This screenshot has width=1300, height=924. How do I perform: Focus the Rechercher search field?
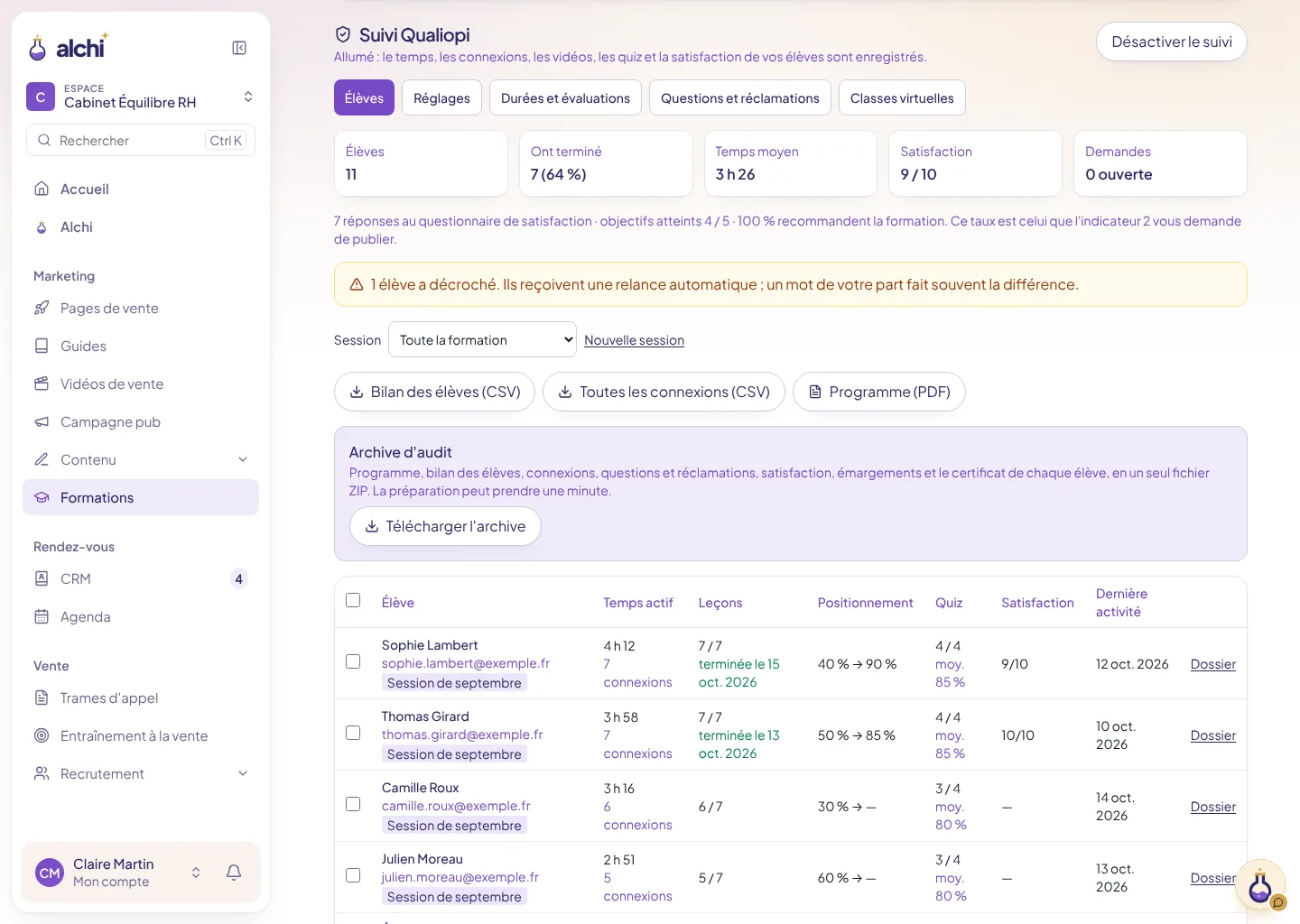pyautogui.click(x=141, y=140)
